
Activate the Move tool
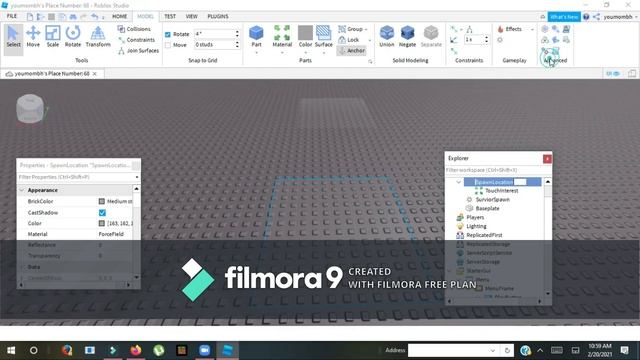(x=33, y=36)
